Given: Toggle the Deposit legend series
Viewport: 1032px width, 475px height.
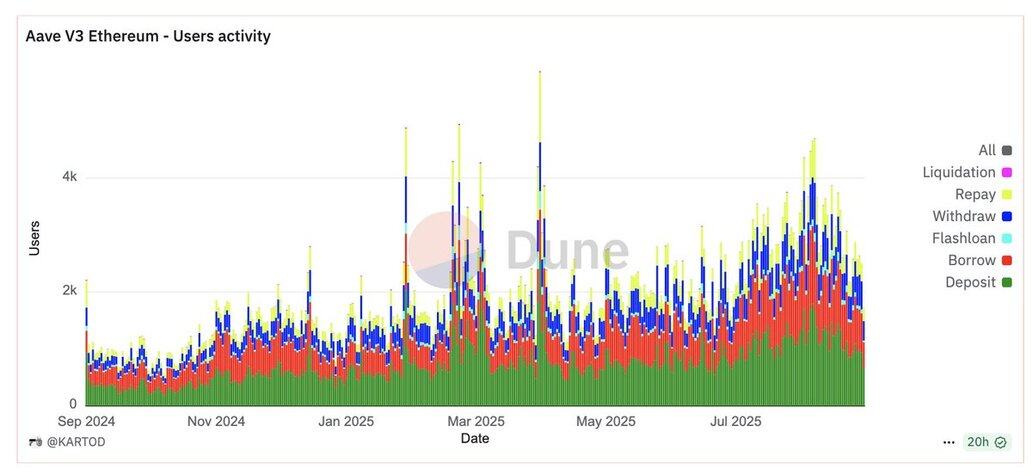Looking at the screenshot, I should (x=979, y=283).
